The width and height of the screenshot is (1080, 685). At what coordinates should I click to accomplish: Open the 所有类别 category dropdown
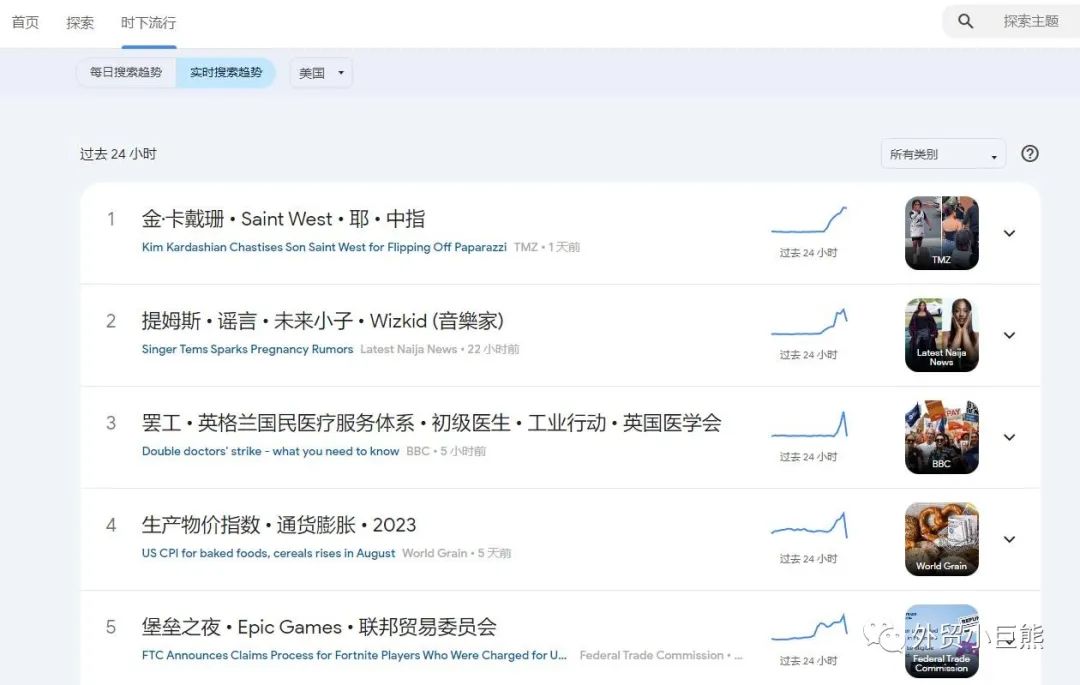click(941, 153)
